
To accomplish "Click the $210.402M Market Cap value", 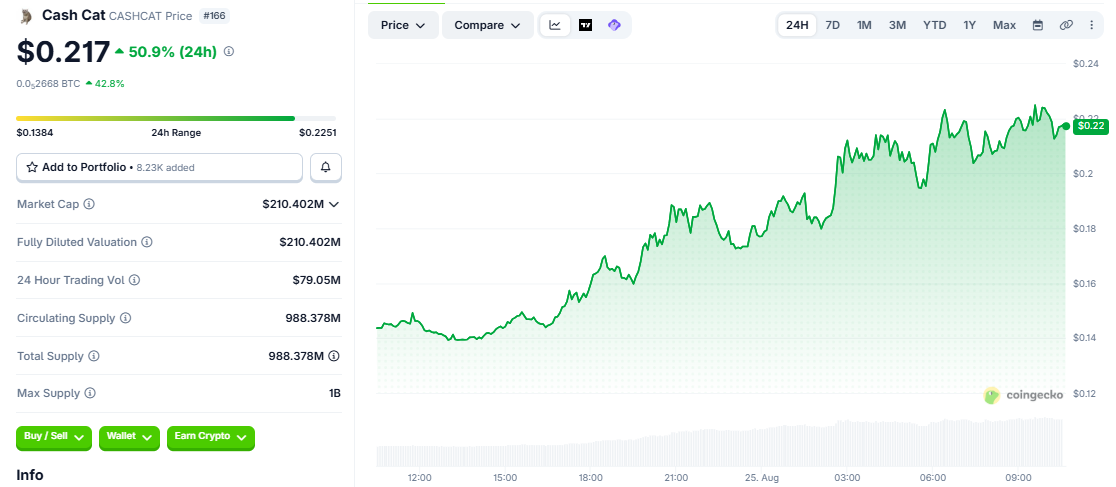I will coord(293,204).
